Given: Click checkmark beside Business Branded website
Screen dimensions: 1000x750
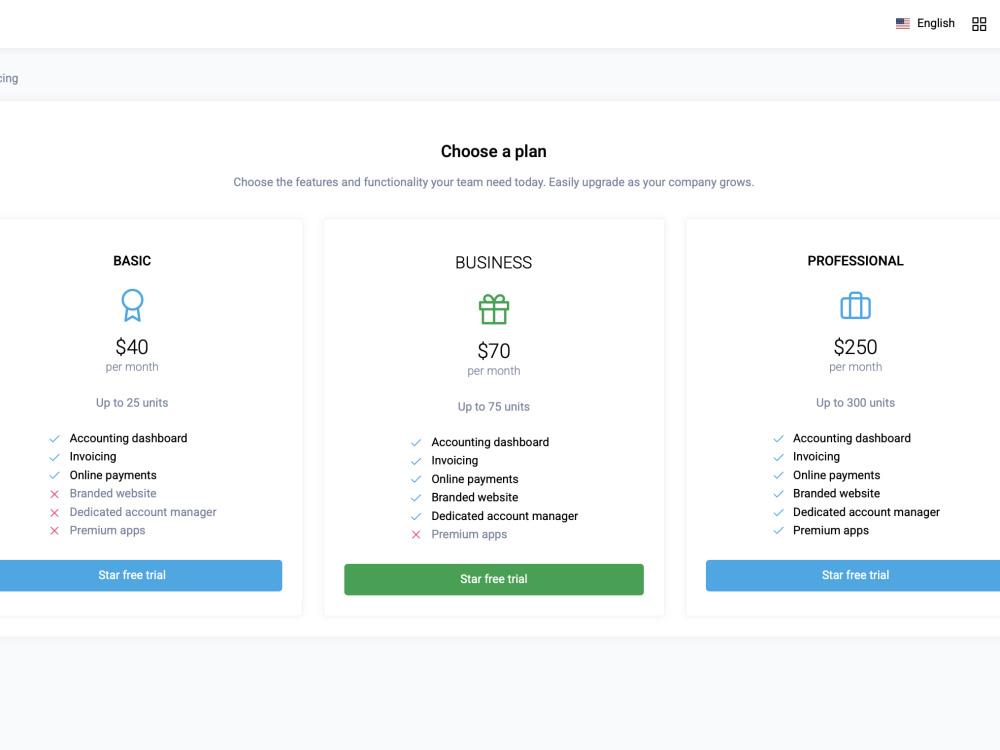Looking at the screenshot, I should click(416, 498).
